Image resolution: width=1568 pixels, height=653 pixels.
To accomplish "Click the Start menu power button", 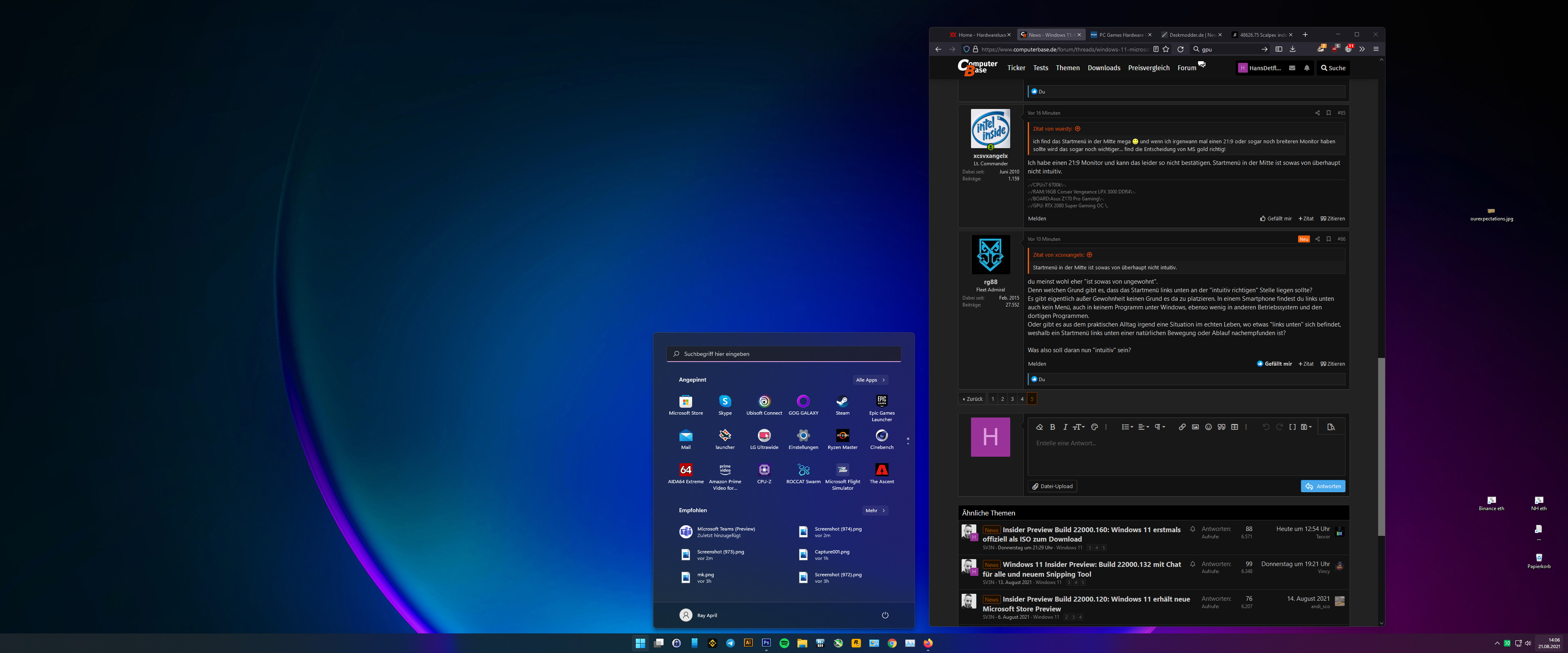I will pos(884,615).
